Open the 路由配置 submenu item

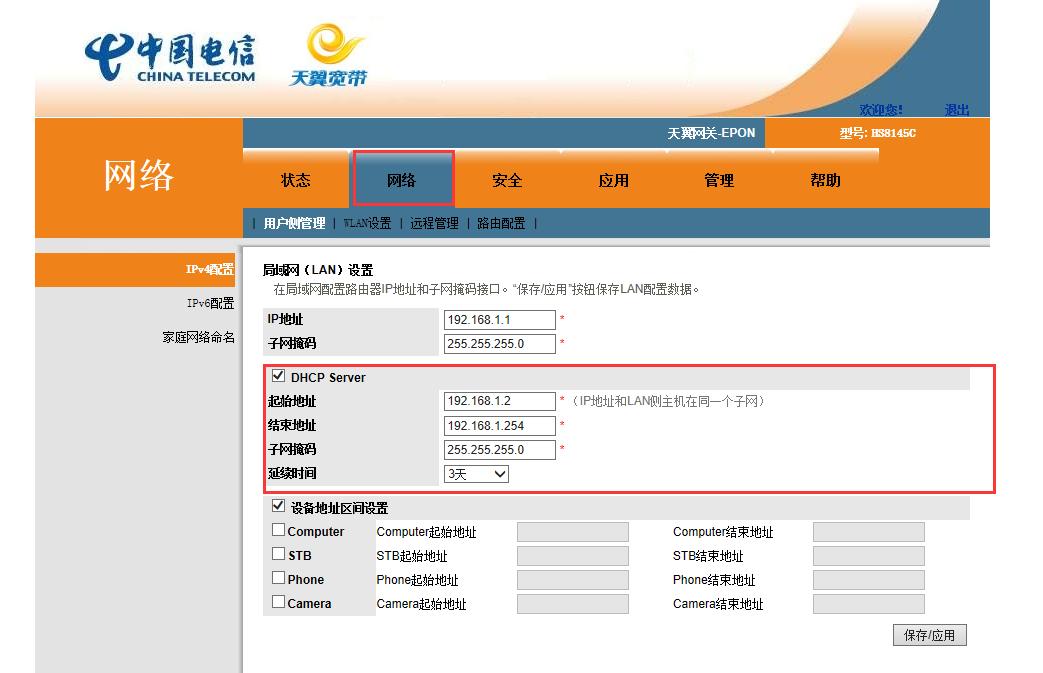click(x=502, y=223)
